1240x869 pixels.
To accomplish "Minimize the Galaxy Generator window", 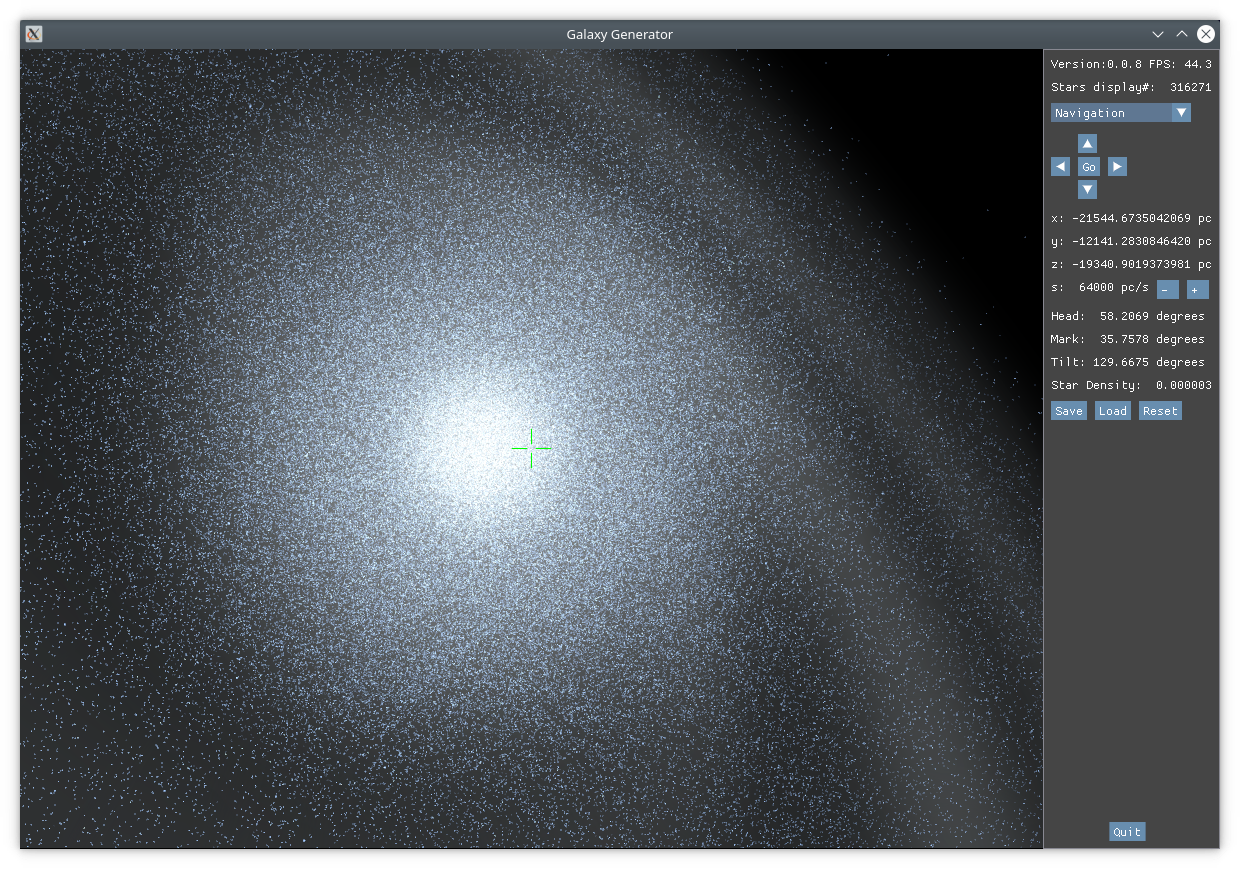I will tap(1158, 34).
